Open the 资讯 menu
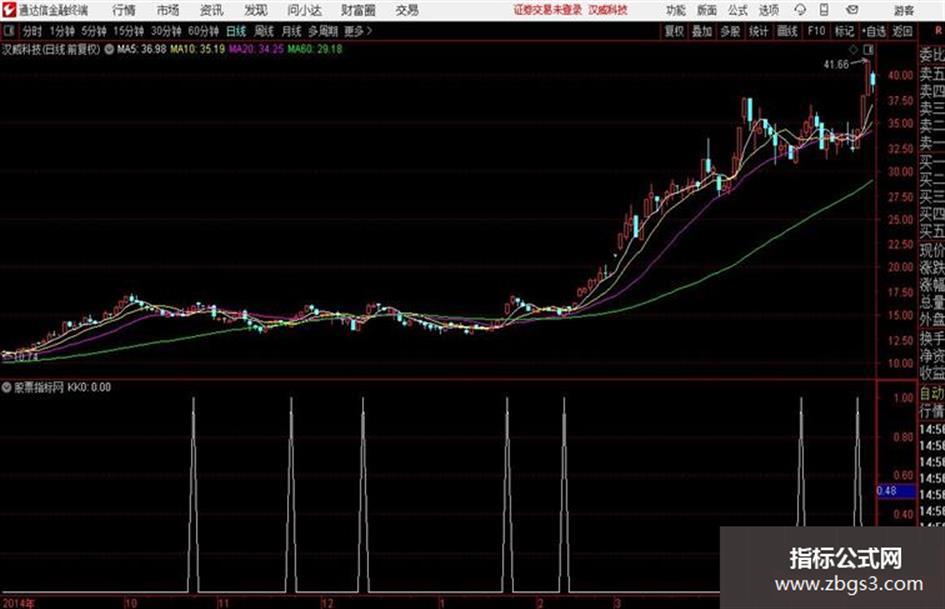The width and height of the screenshot is (945, 609). (x=212, y=10)
